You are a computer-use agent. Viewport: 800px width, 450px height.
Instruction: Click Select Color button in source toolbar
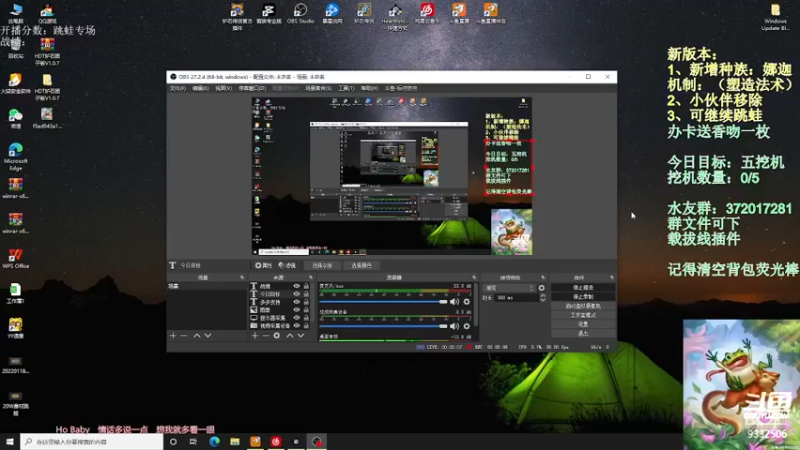click(361, 265)
